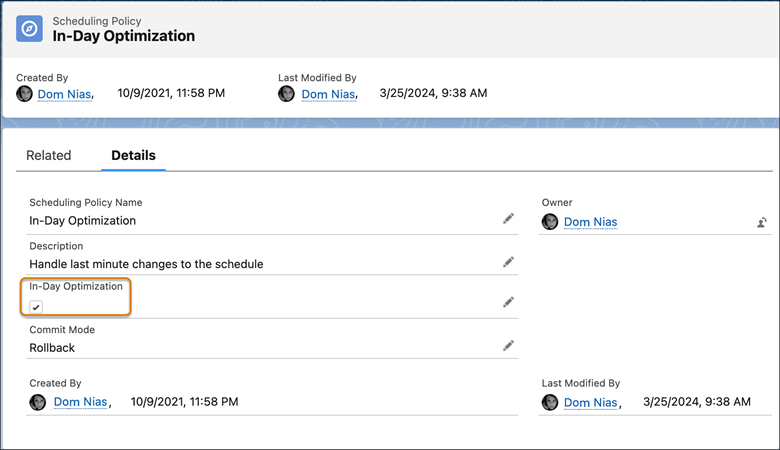Edit Commit Mode using its pencil icon
The height and width of the screenshot is (450, 780).
[x=508, y=346]
